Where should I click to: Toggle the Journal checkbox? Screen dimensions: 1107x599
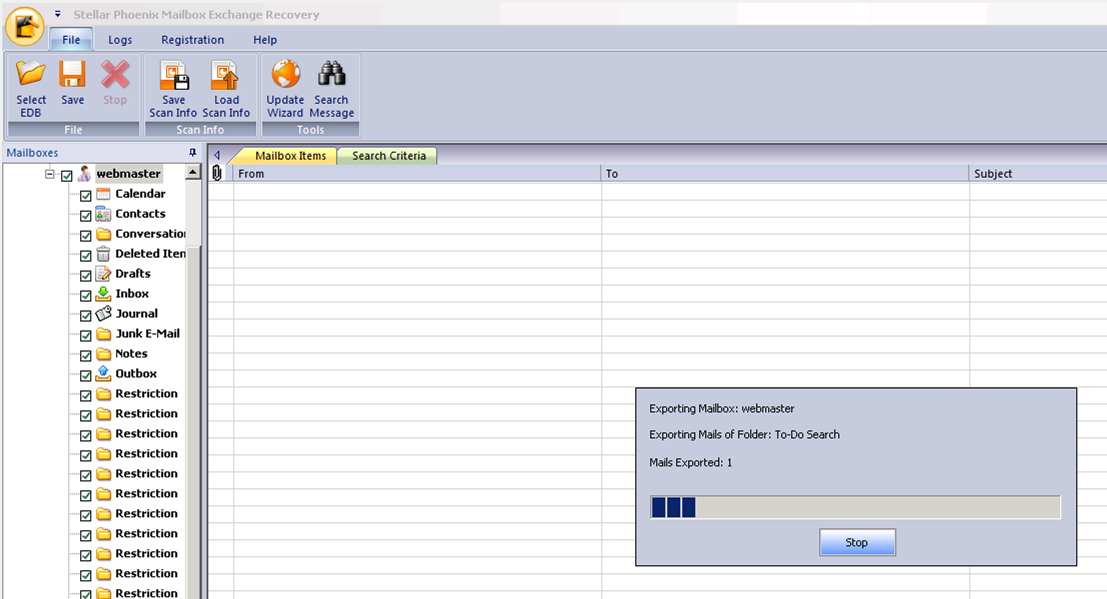[85, 315]
